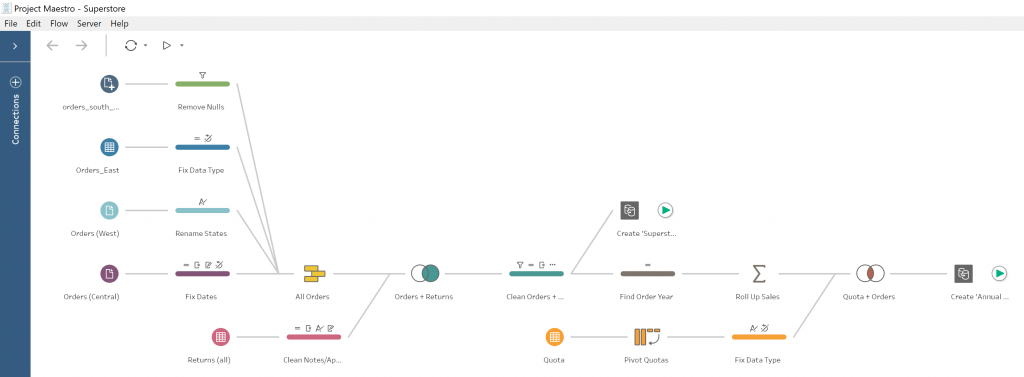Click the undo back arrow
The width and height of the screenshot is (1024, 377).
coord(52,45)
